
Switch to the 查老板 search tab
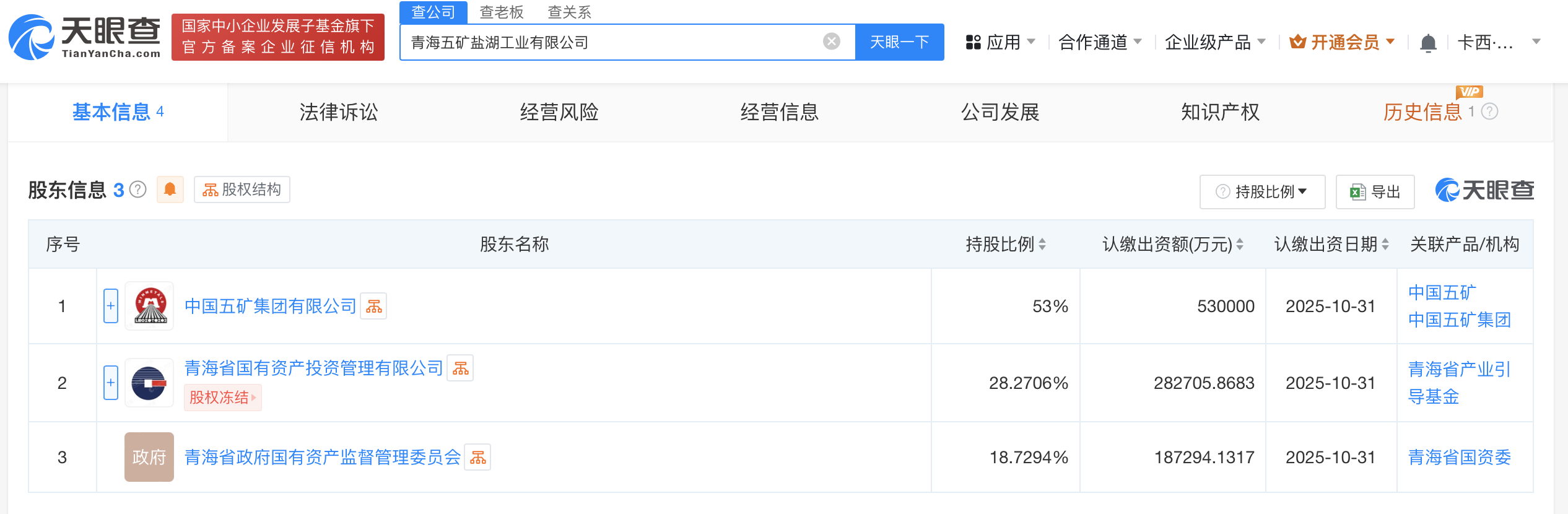[501, 12]
